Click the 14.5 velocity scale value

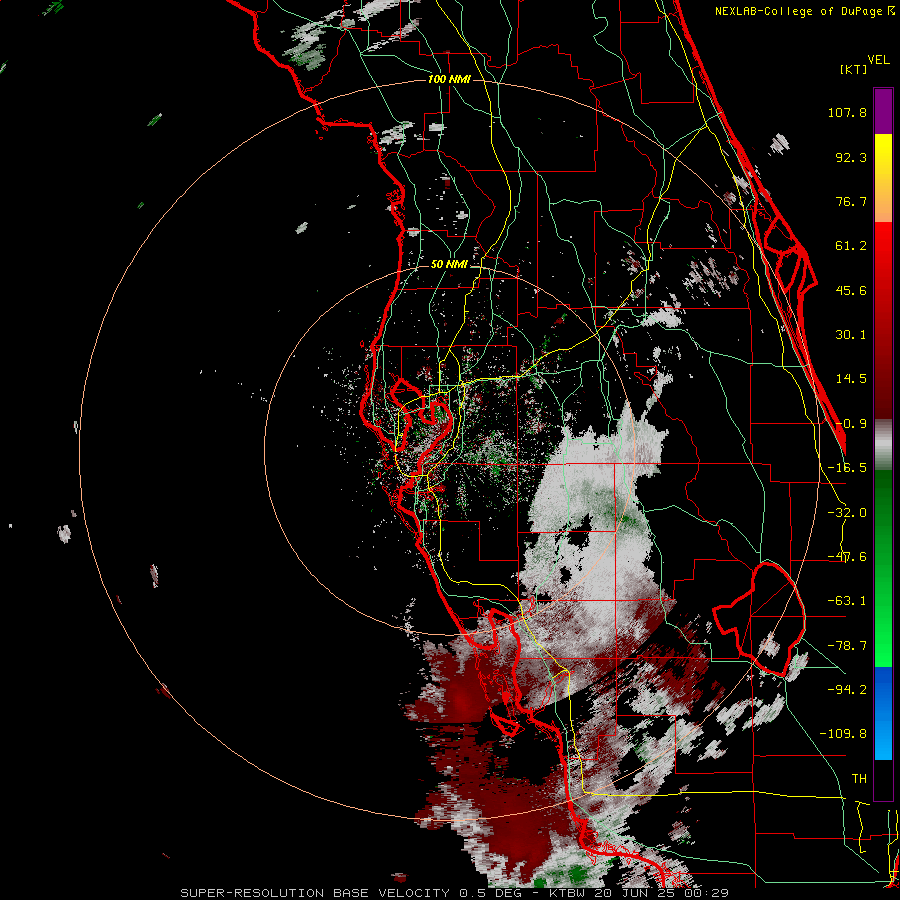click(851, 379)
